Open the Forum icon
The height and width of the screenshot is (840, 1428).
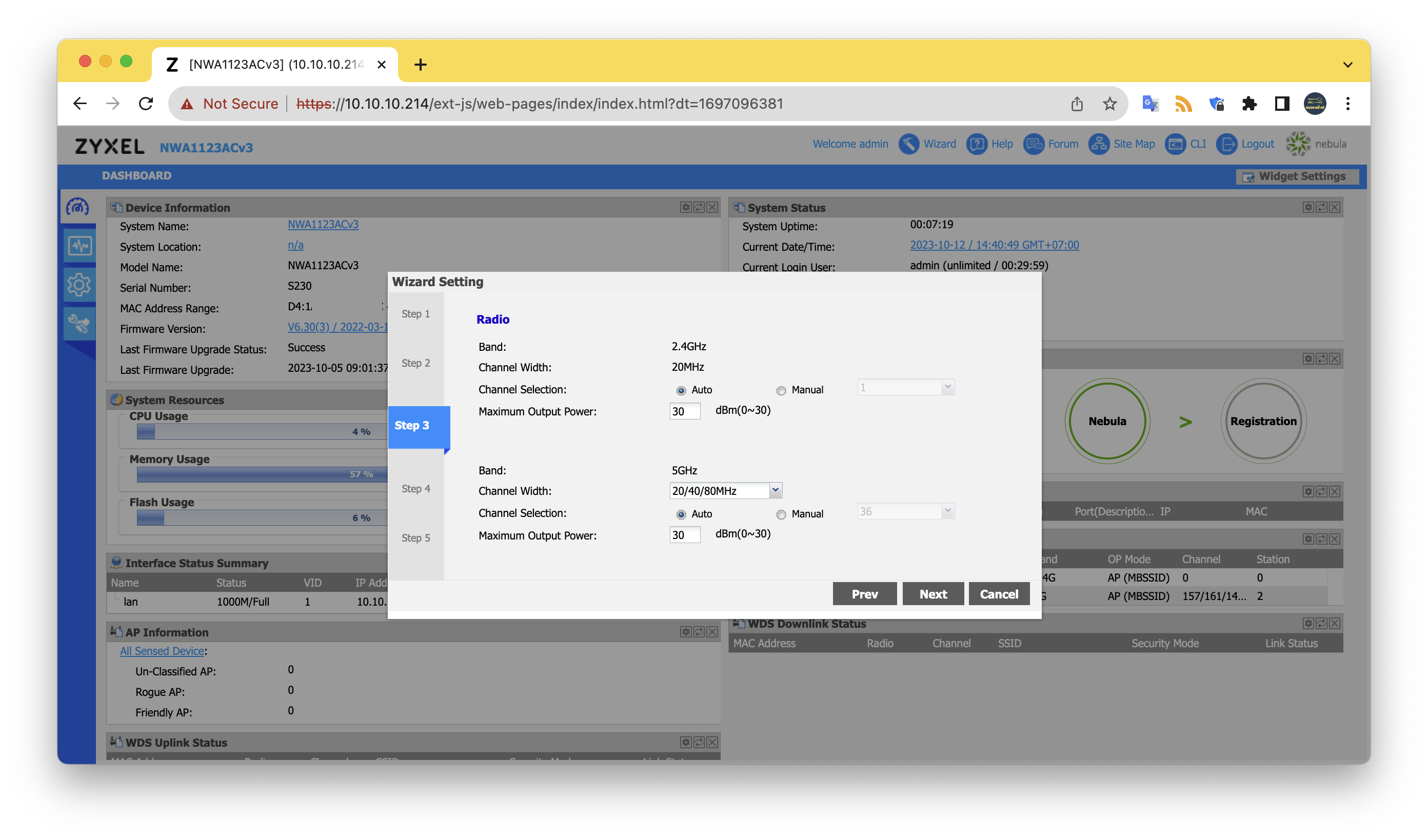pos(1034,144)
